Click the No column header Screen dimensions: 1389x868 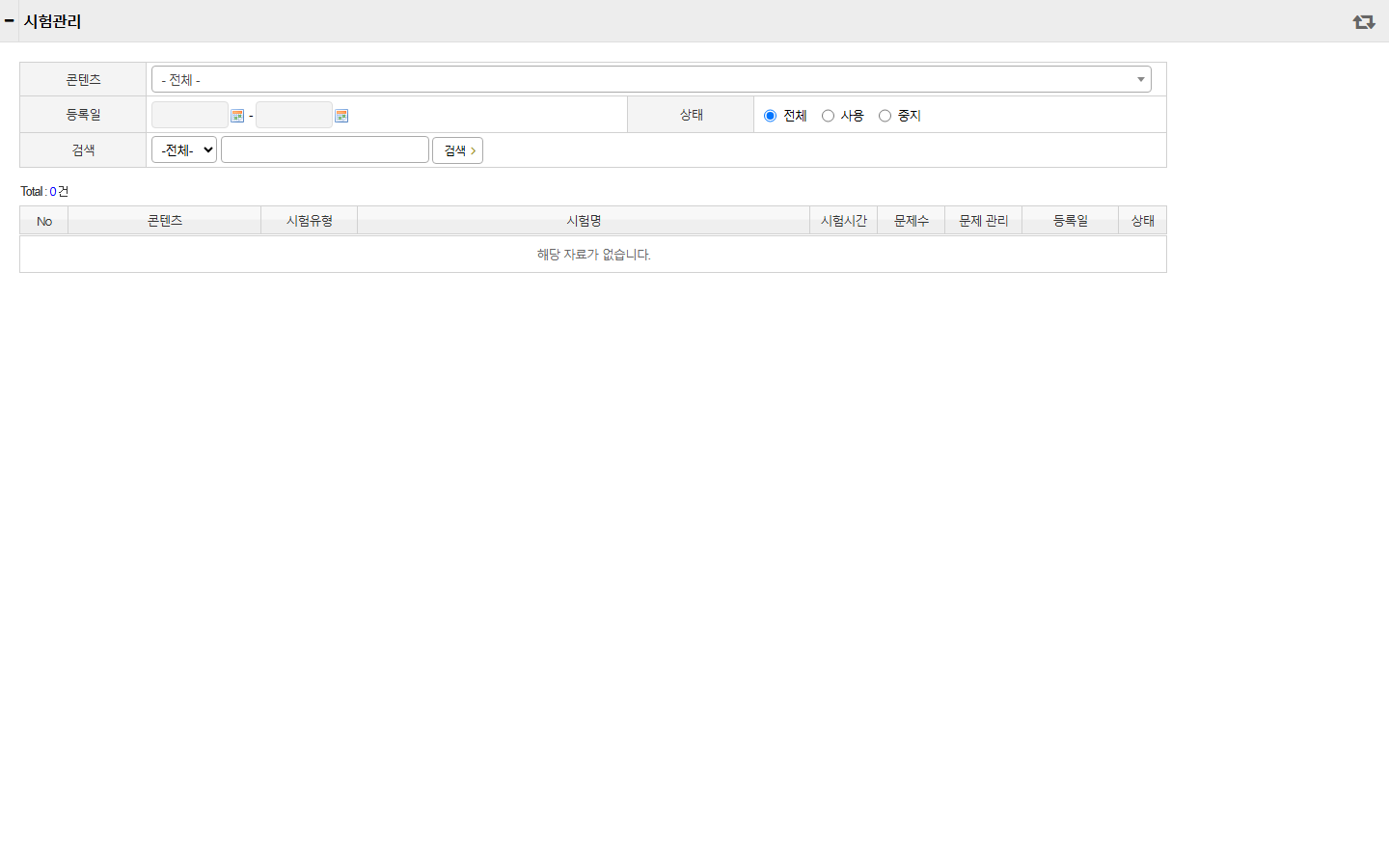44,221
